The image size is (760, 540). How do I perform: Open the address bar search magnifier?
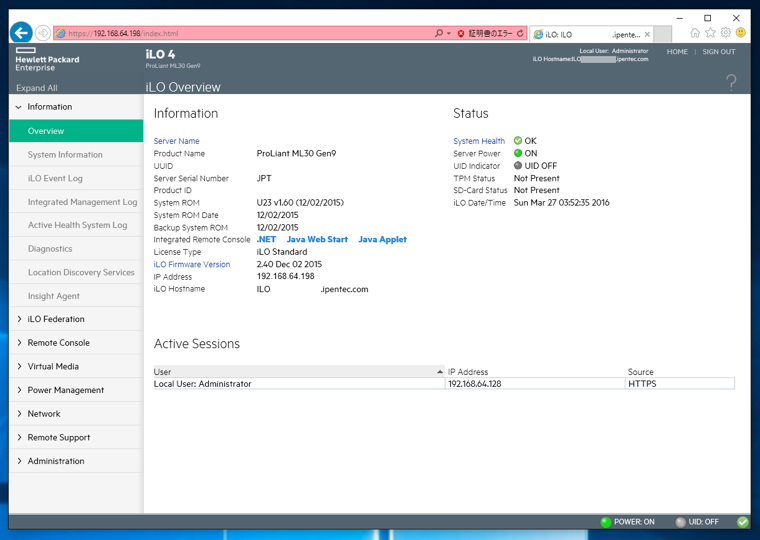439,33
